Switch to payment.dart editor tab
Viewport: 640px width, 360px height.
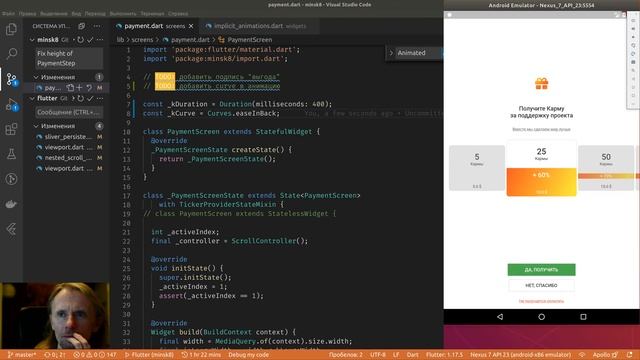pos(155,26)
